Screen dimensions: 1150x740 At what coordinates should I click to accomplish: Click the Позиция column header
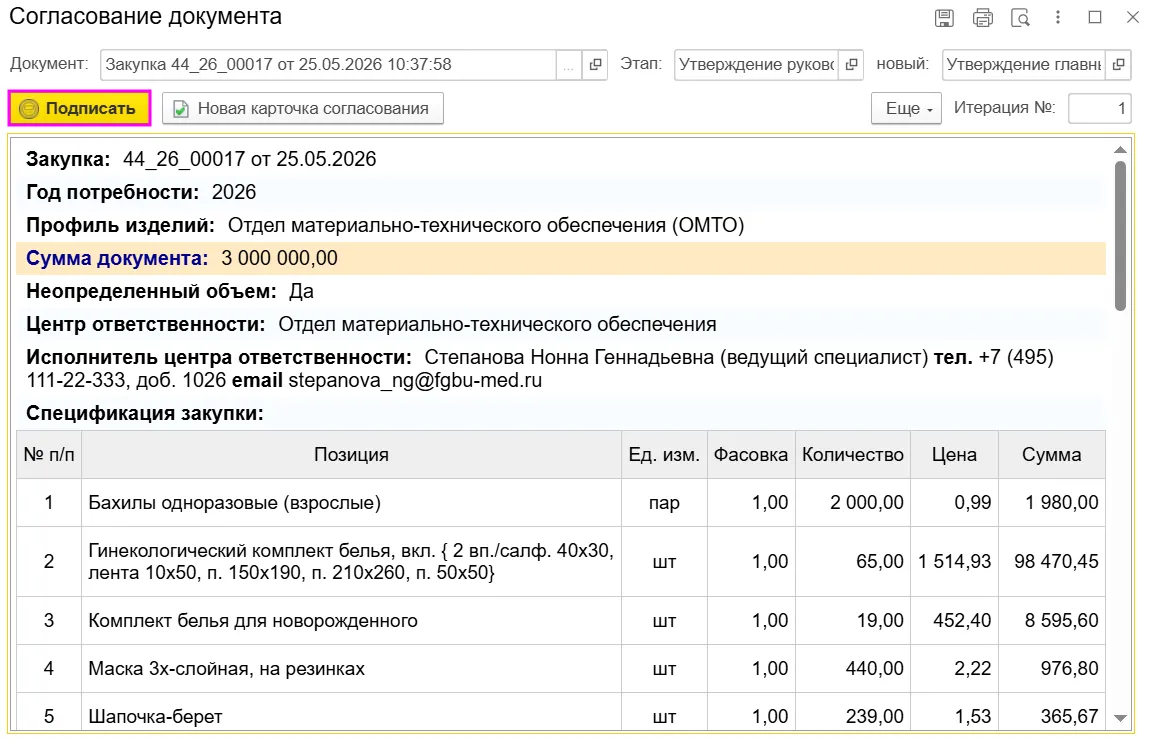[351, 455]
